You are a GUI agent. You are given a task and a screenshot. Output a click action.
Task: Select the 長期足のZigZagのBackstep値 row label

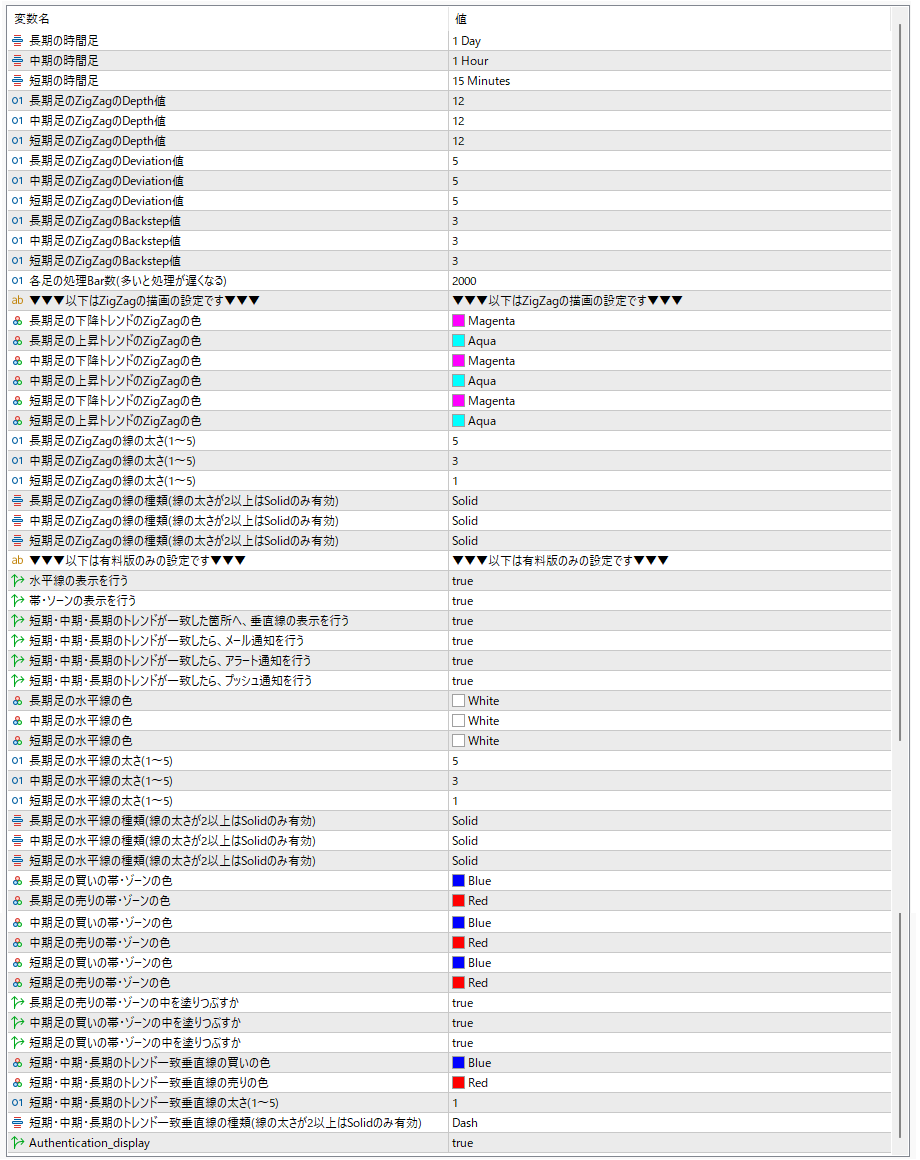[x=105, y=220]
